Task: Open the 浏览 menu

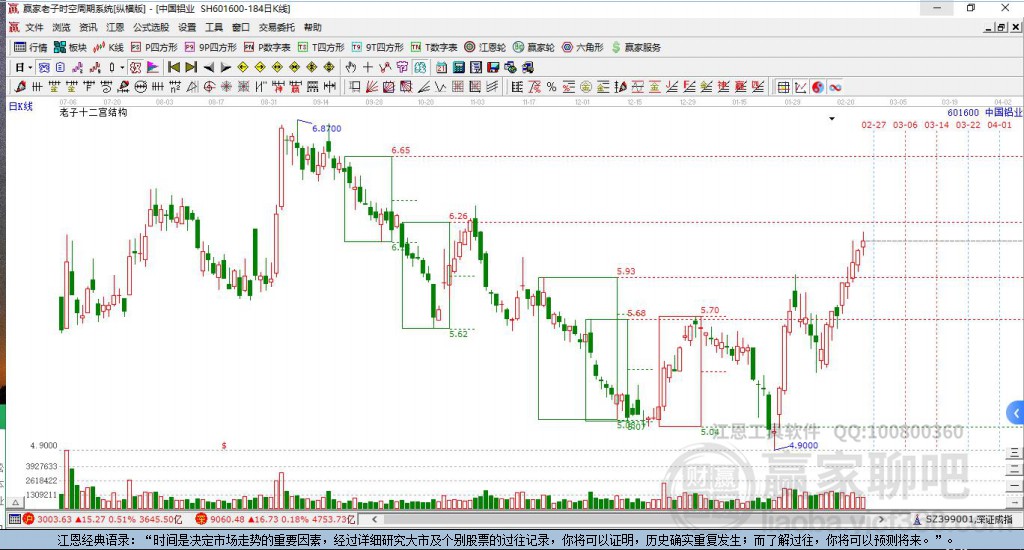Action: pyautogui.click(x=61, y=27)
